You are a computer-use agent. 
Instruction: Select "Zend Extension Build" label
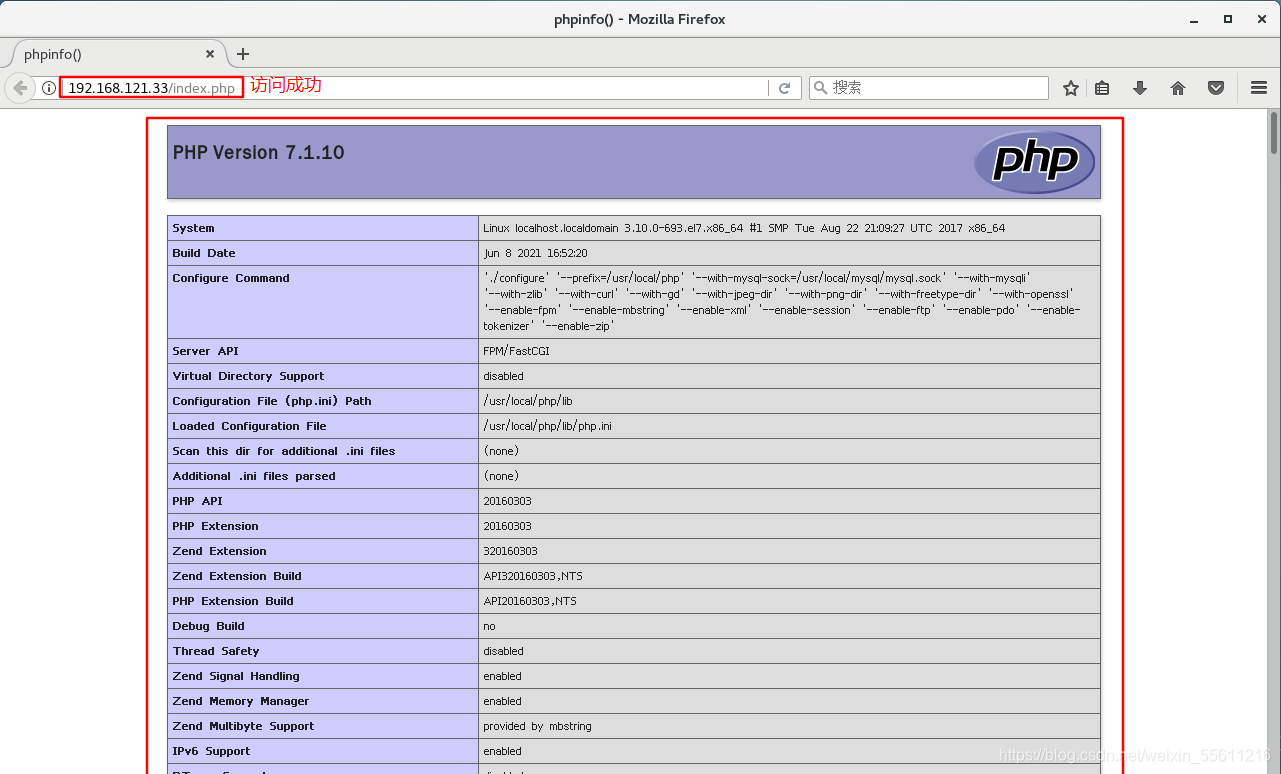[237, 576]
